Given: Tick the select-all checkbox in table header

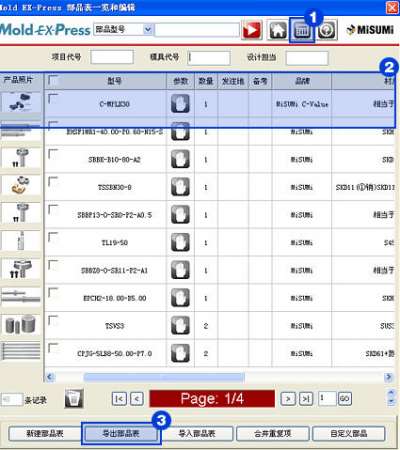Looking at the screenshot, I should click(x=53, y=80).
